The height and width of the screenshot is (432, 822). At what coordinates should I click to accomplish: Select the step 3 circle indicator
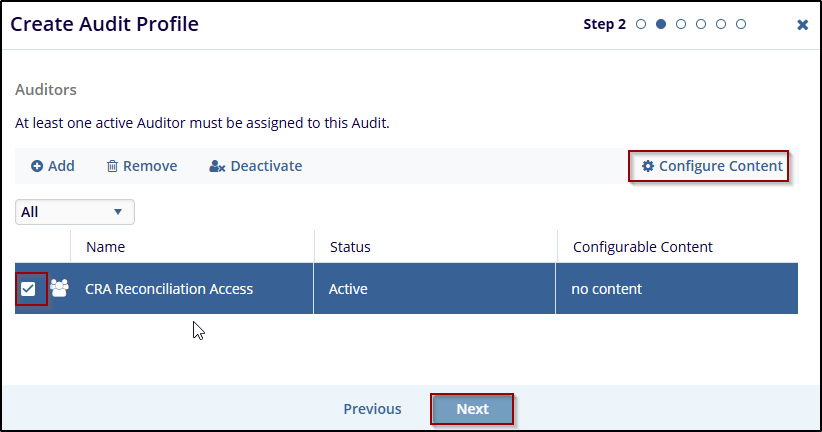pos(681,24)
